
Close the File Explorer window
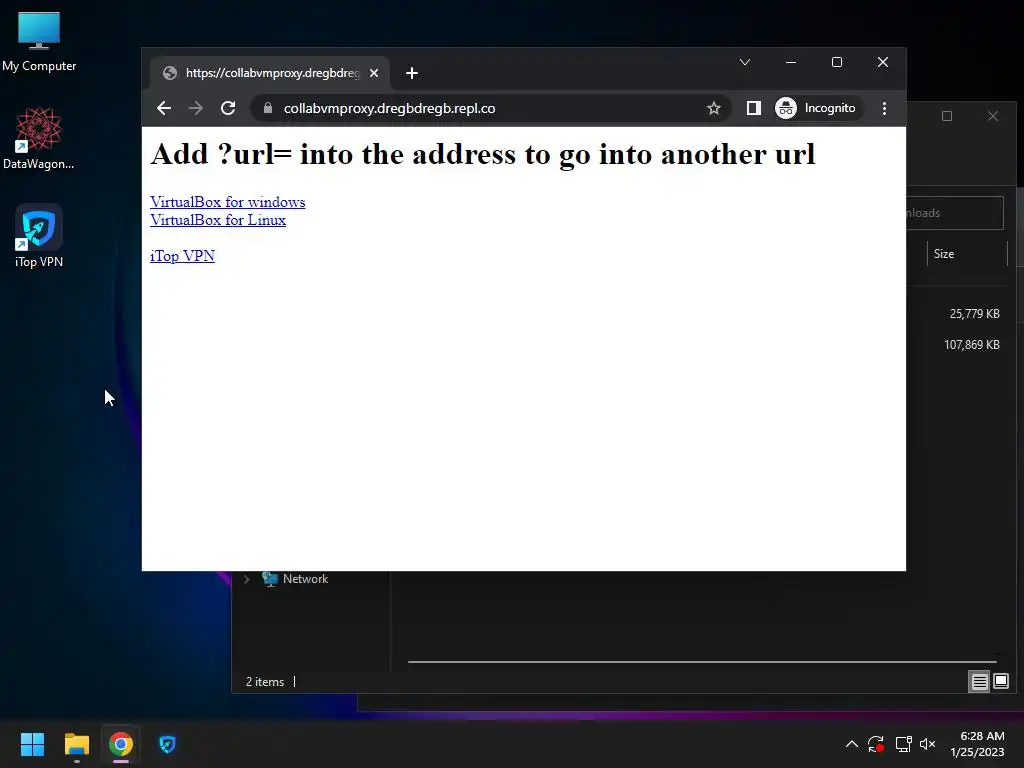tap(993, 116)
